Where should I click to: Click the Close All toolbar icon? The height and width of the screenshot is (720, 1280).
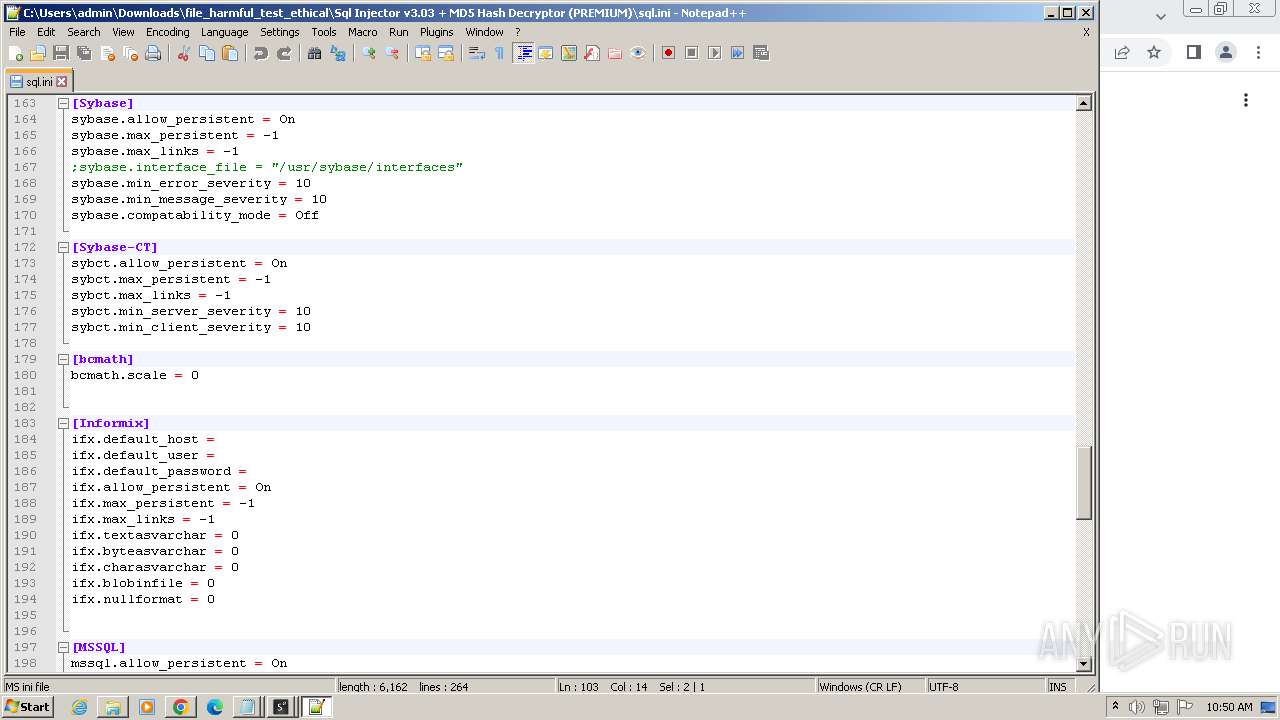[x=130, y=53]
